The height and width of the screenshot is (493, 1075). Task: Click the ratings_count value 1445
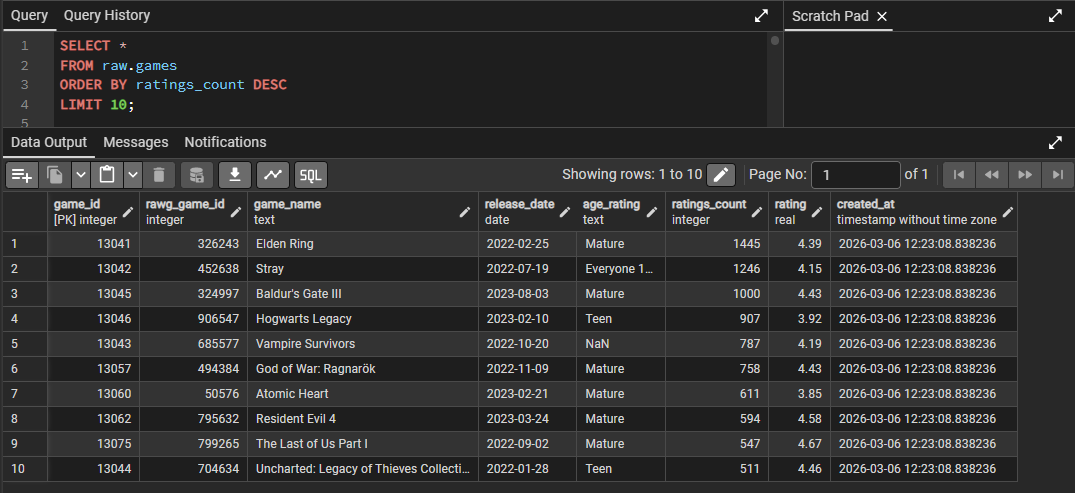pos(716,244)
